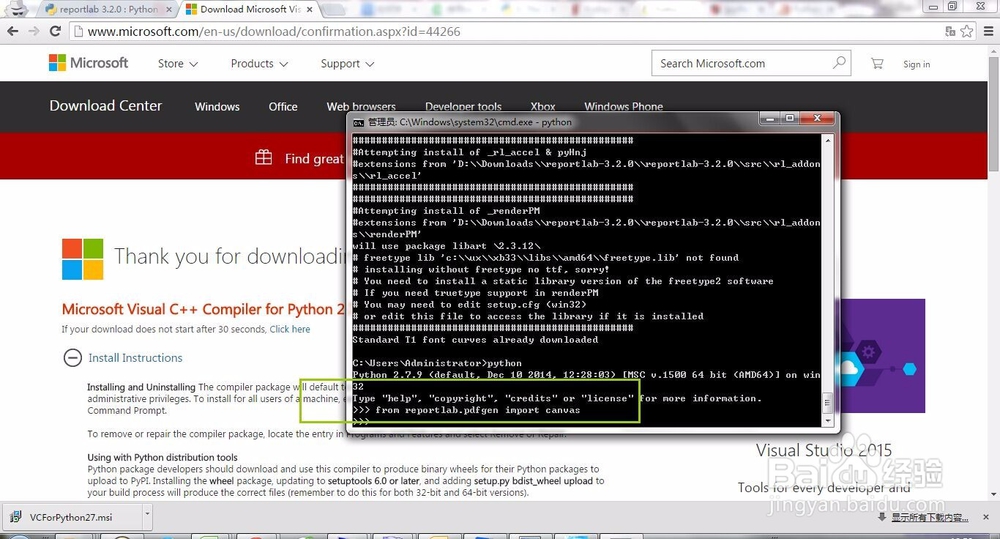This screenshot has height=539, width=1000.
Task: Open the shopping cart icon
Action: point(878,63)
